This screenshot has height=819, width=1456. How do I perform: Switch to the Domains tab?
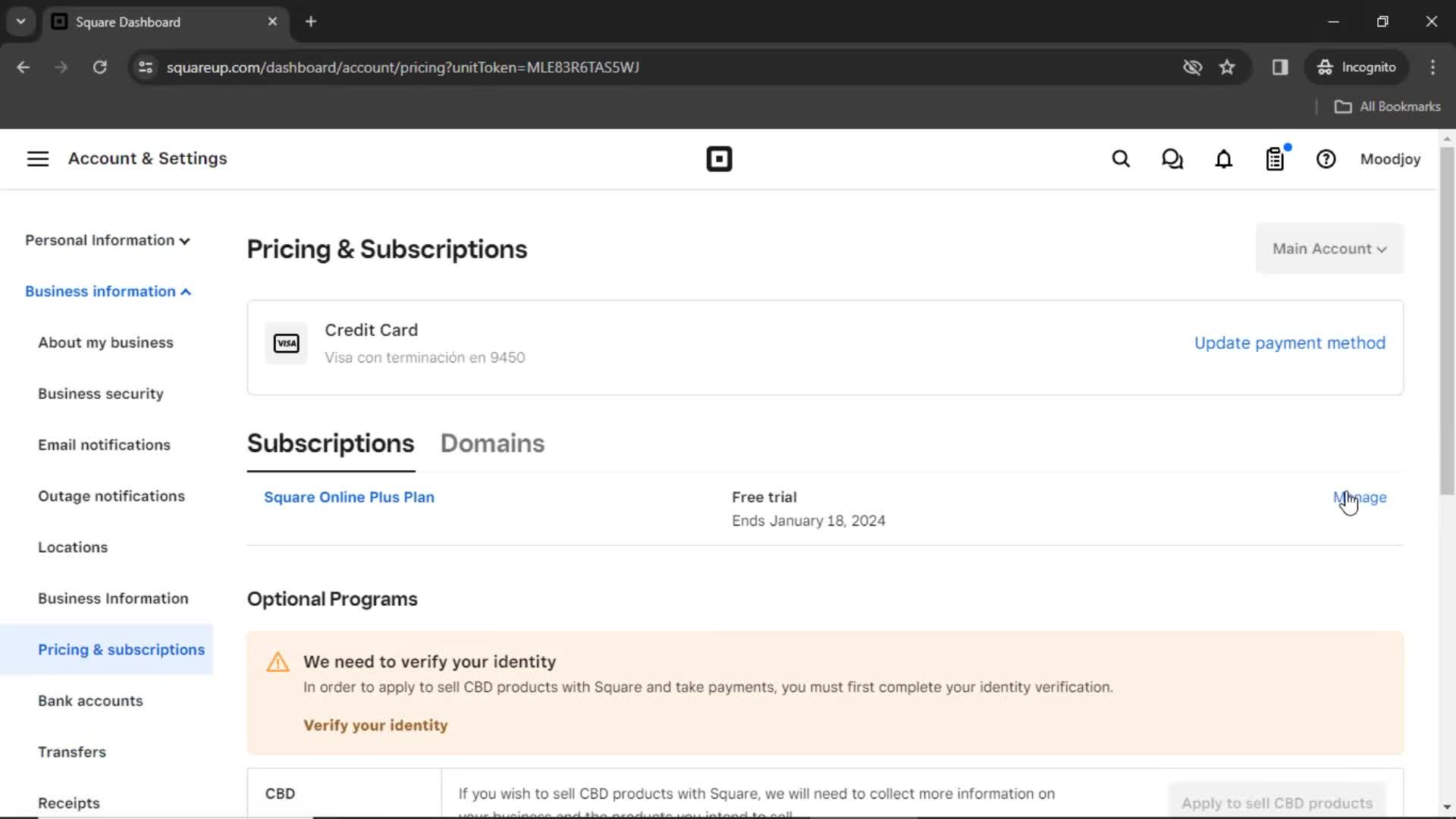pos(492,443)
